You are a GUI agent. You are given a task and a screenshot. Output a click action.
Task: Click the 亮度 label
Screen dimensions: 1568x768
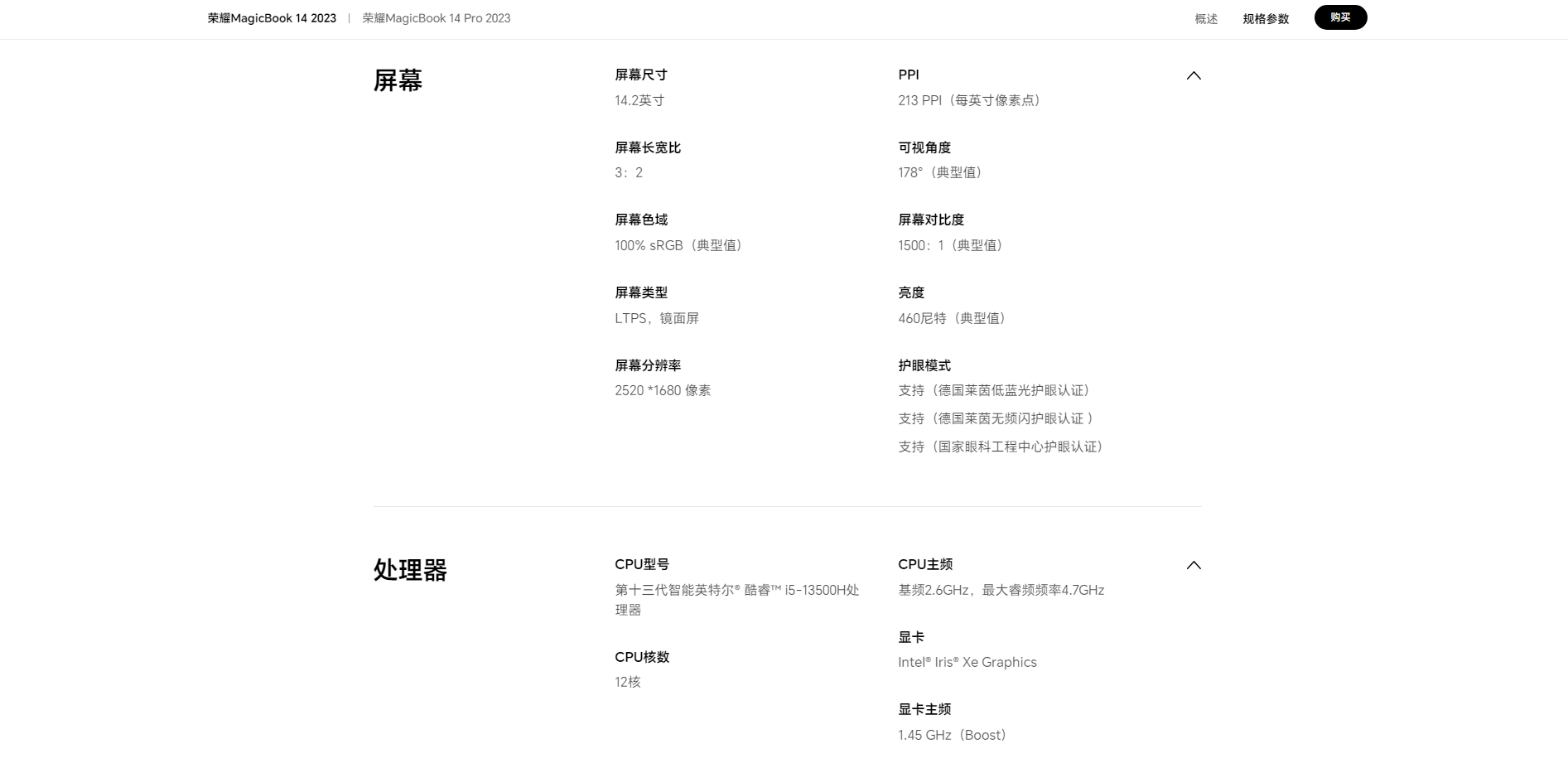point(911,292)
